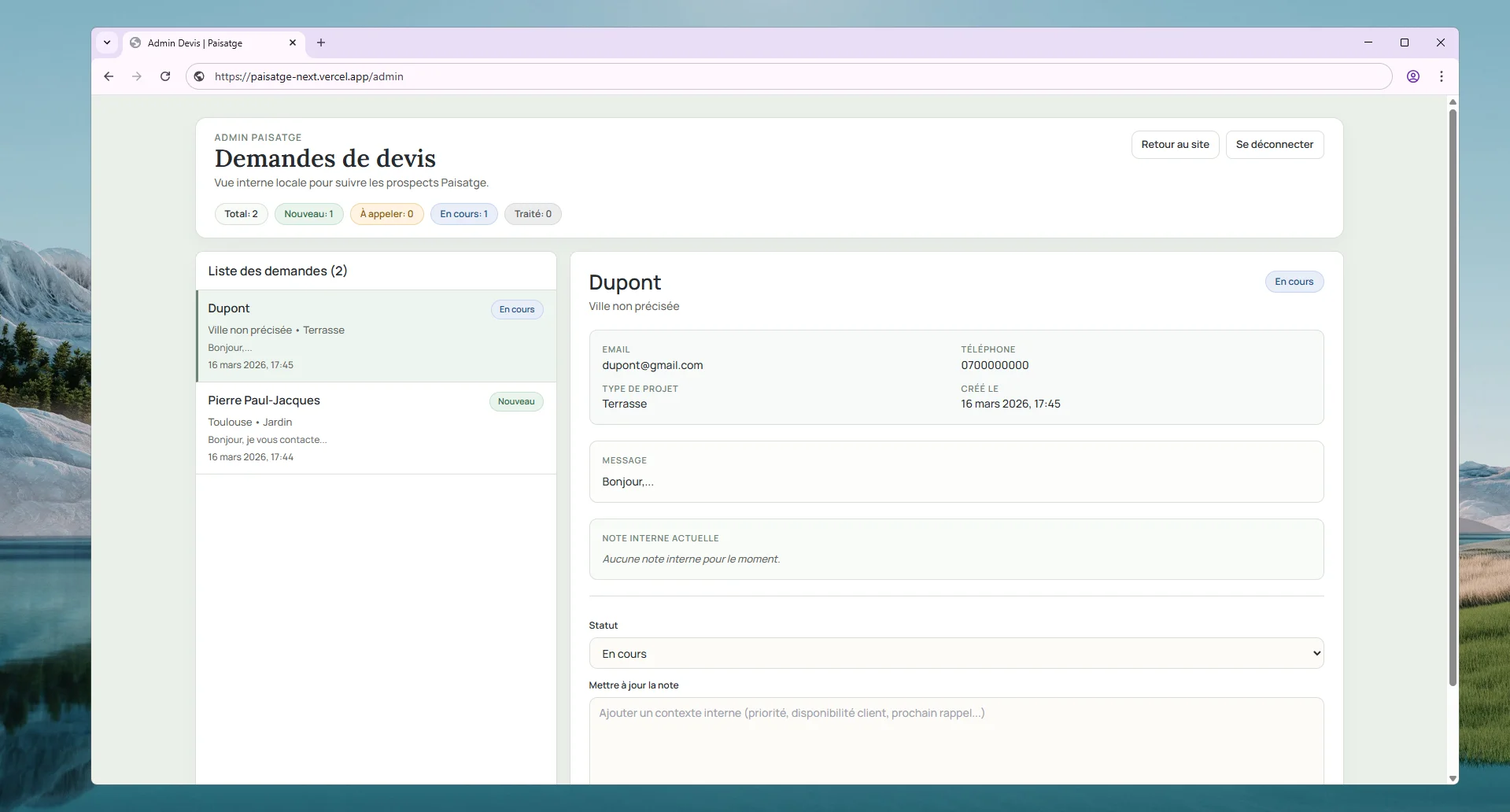Click the En cours: 1 status pill
The height and width of the screenshot is (812, 1510).
(463, 214)
